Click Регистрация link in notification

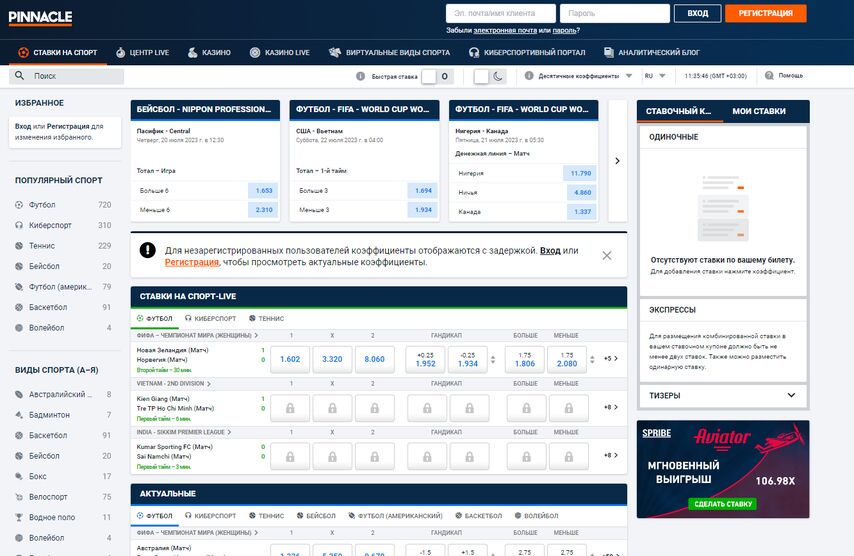[192, 262]
